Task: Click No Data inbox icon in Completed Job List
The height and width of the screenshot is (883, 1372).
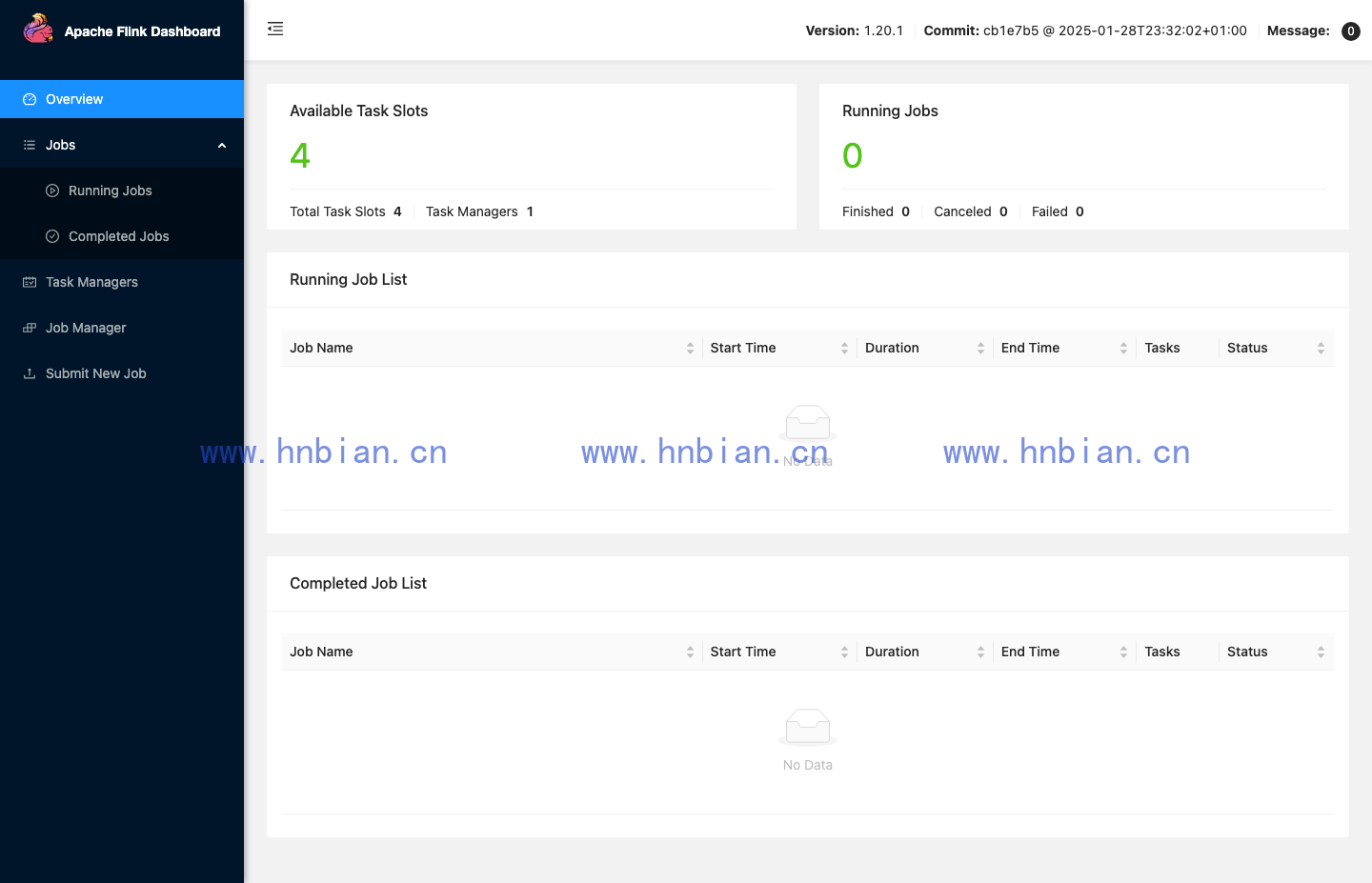Action: pyautogui.click(x=808, y=728)
